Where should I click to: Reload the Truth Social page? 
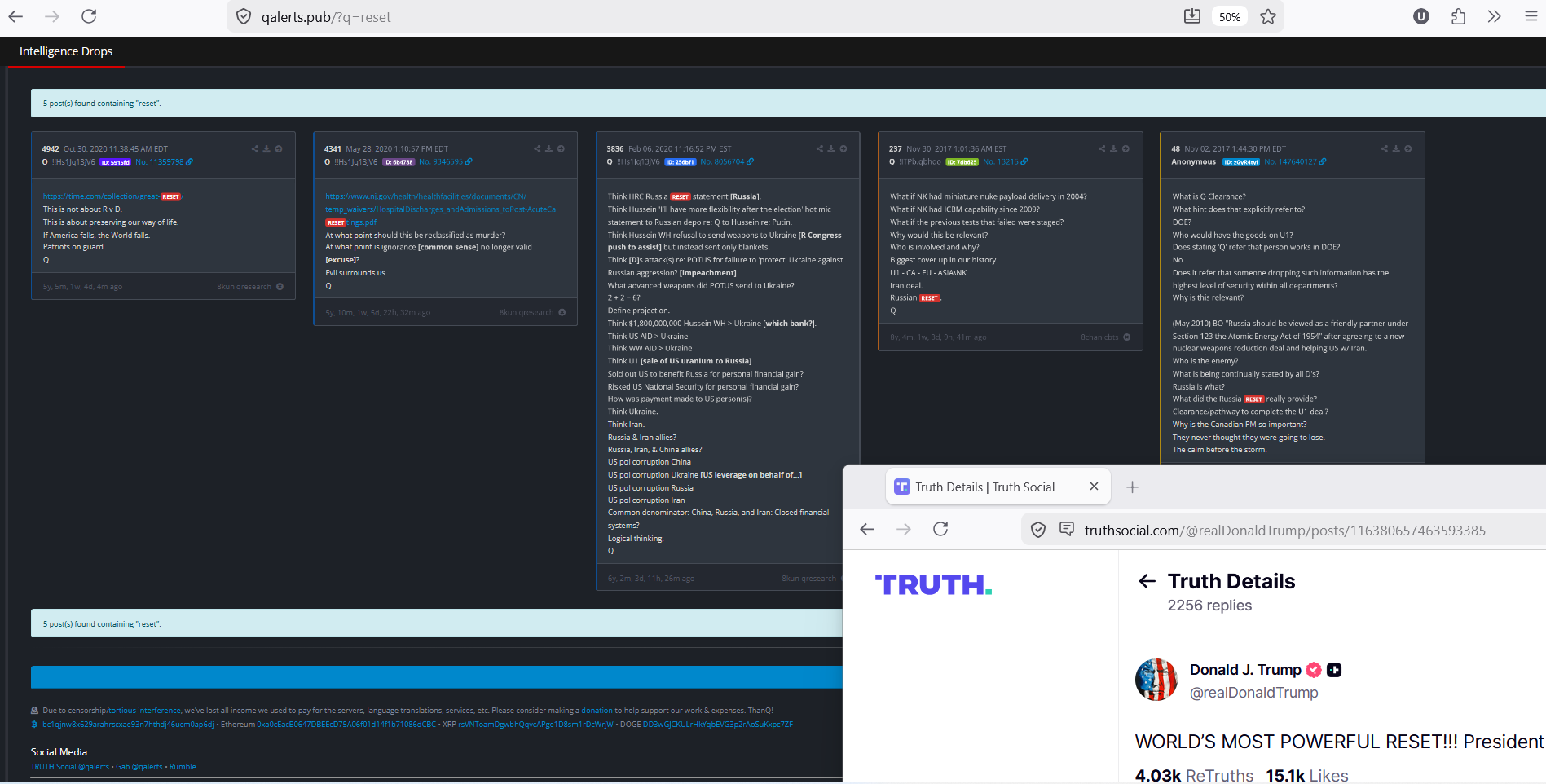pyautogui.click(x=940, y=530)
